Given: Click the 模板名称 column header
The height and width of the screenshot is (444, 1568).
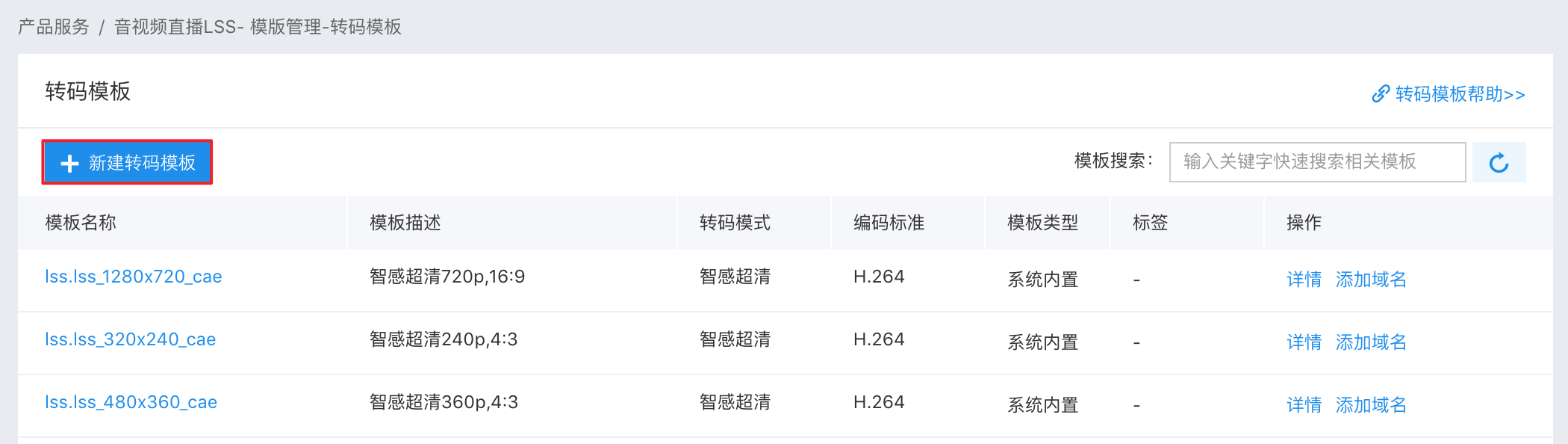Looking at the screenshot, I should [81, 223].
